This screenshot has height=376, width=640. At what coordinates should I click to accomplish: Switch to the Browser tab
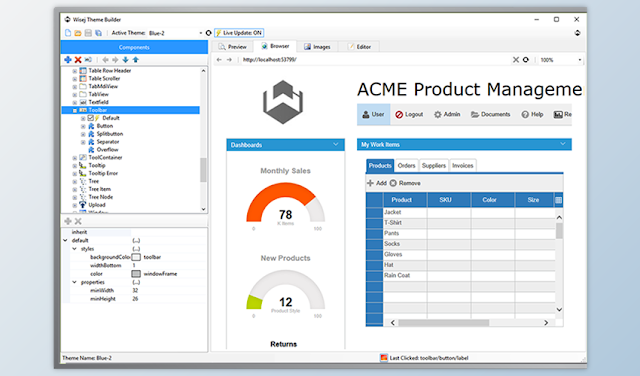pyautogui.click(x=275, y=46)
